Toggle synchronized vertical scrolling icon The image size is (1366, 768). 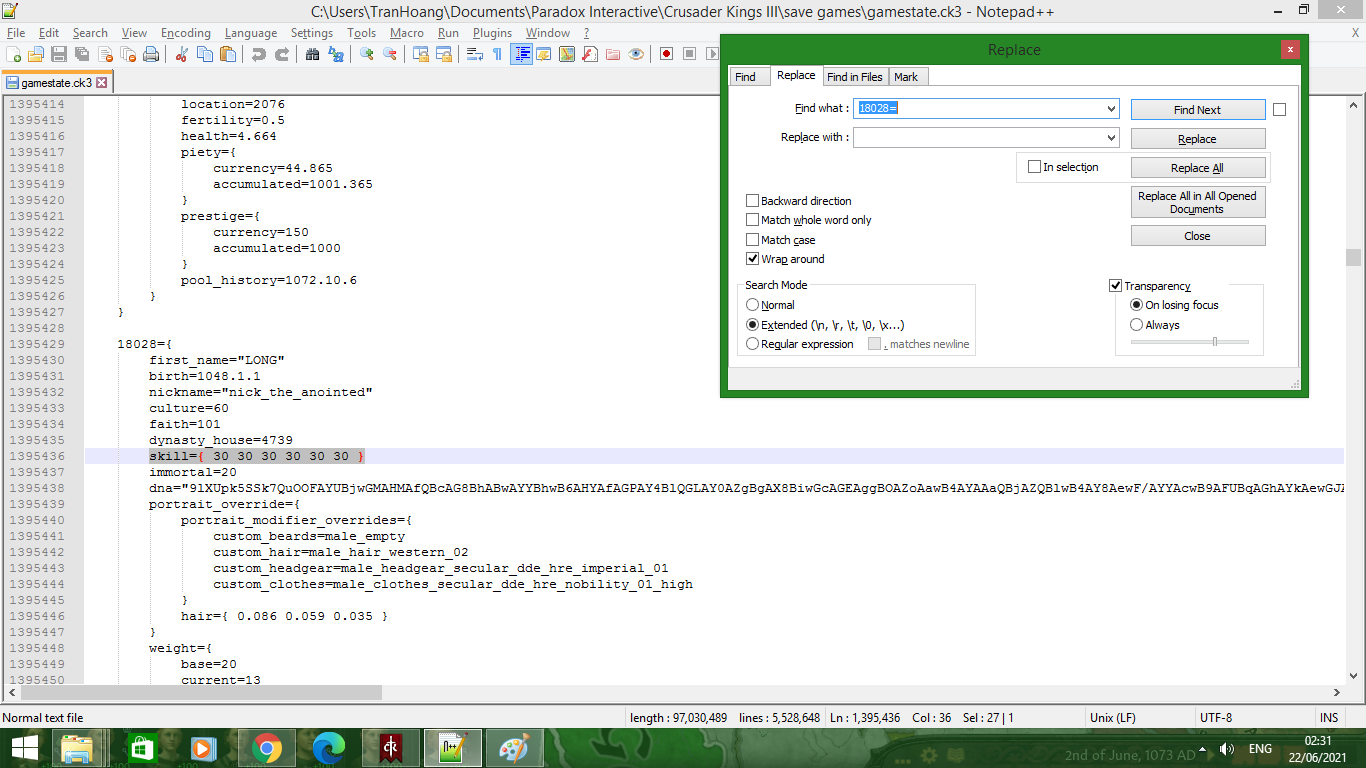421,54
